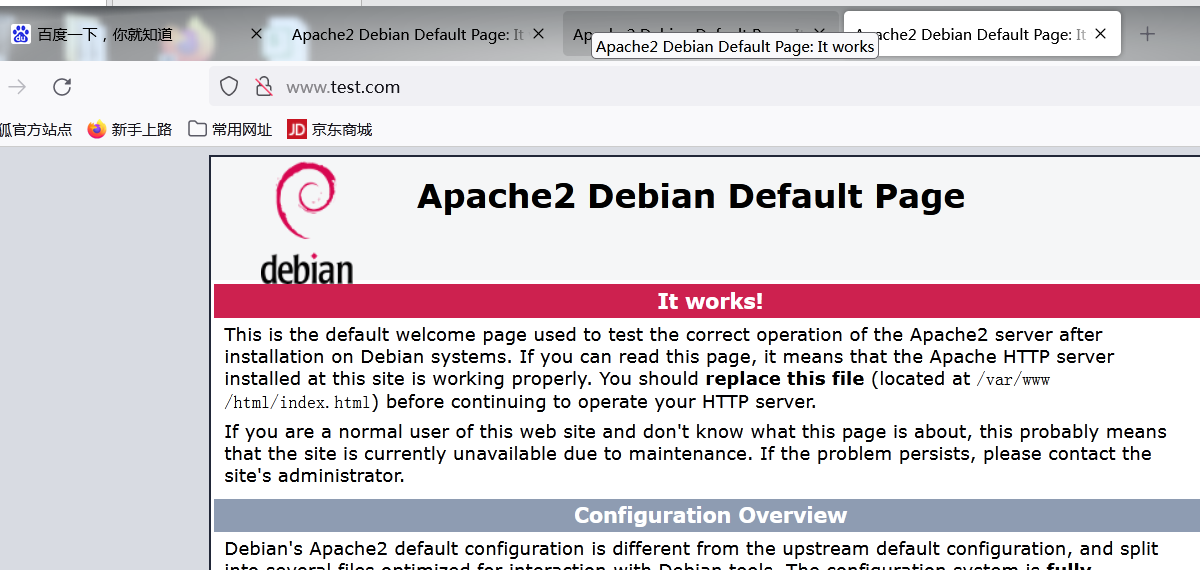Click the Debian swirl logo image
Viewport: 1200px width, 570px height.
307,223
